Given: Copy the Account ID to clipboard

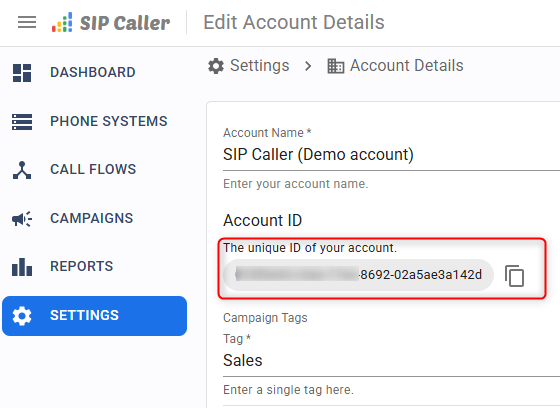Looking at the screenshot, I should [x=514, y=276].
